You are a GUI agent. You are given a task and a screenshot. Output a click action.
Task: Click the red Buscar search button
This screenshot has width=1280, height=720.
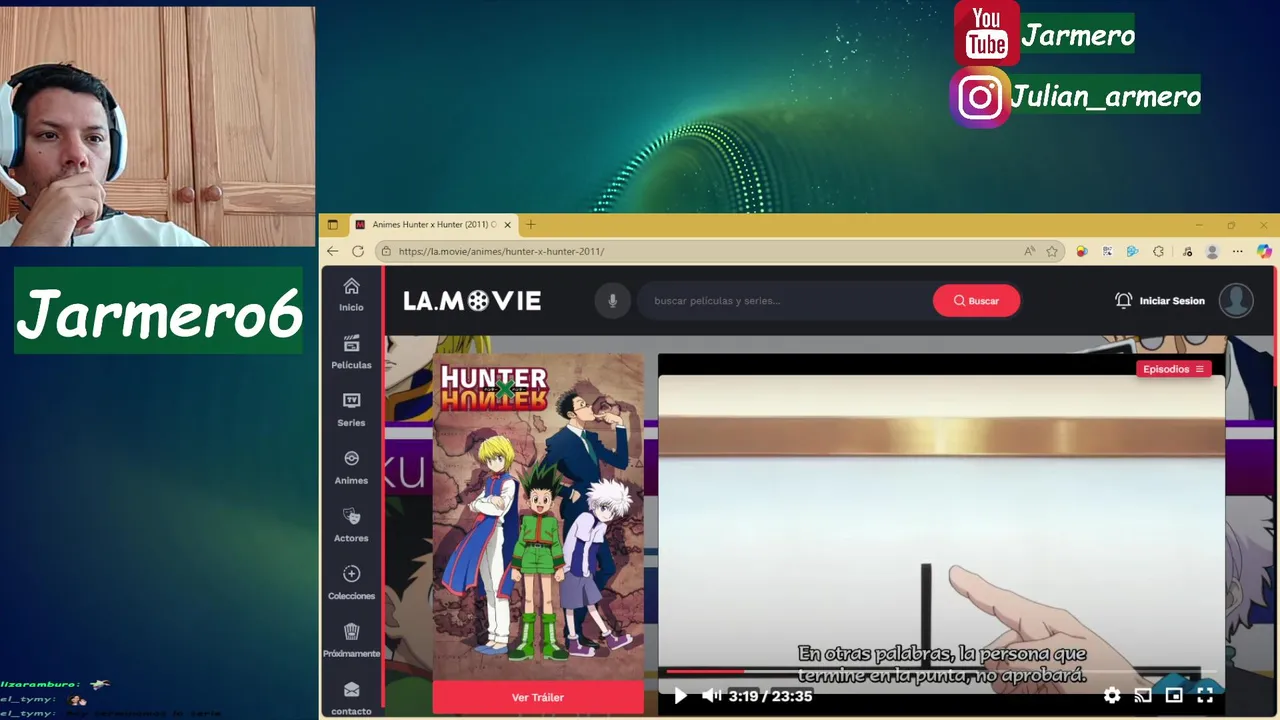tap(976, 301)
